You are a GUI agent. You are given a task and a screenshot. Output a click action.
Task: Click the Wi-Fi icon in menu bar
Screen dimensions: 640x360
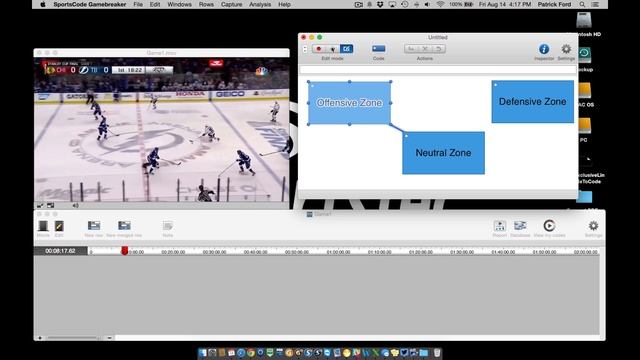pos(440,4)
